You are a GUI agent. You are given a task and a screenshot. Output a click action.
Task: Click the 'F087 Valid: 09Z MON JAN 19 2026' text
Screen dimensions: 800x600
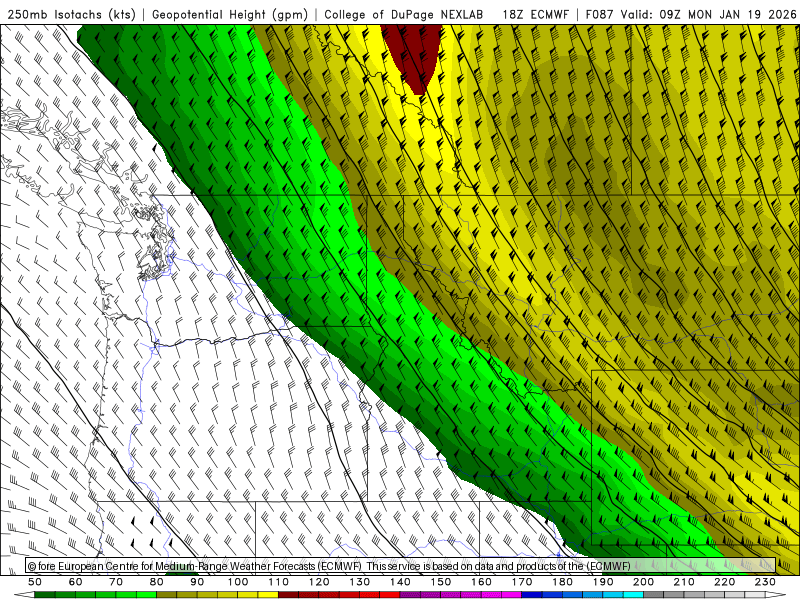pos(691,14)
